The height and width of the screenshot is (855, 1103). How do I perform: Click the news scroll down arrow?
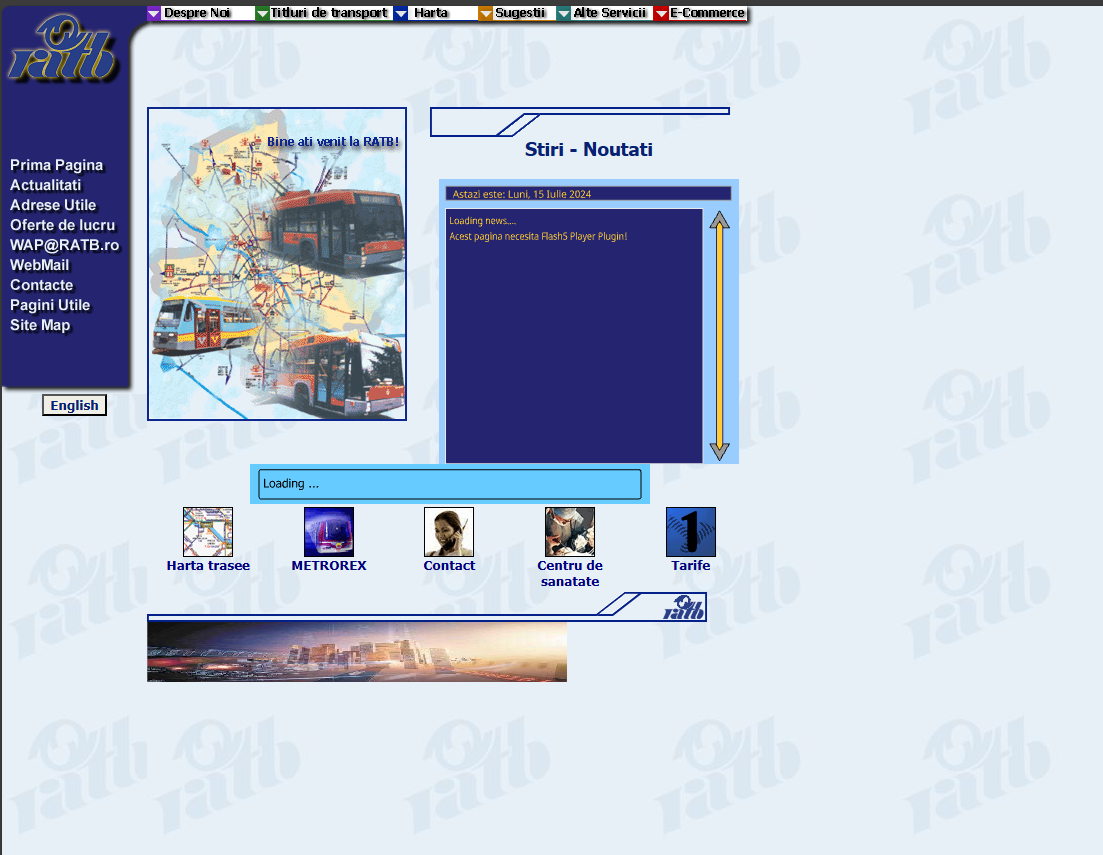click(719, 452)
